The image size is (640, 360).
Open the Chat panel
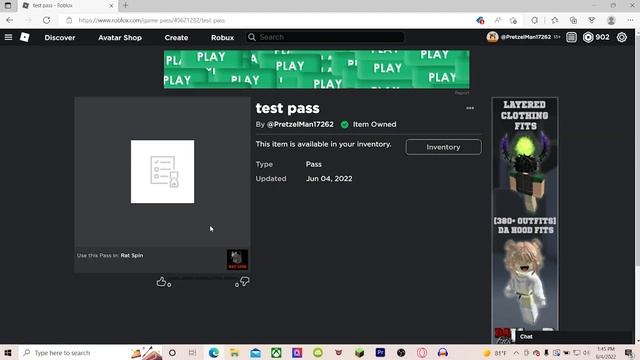526,337
